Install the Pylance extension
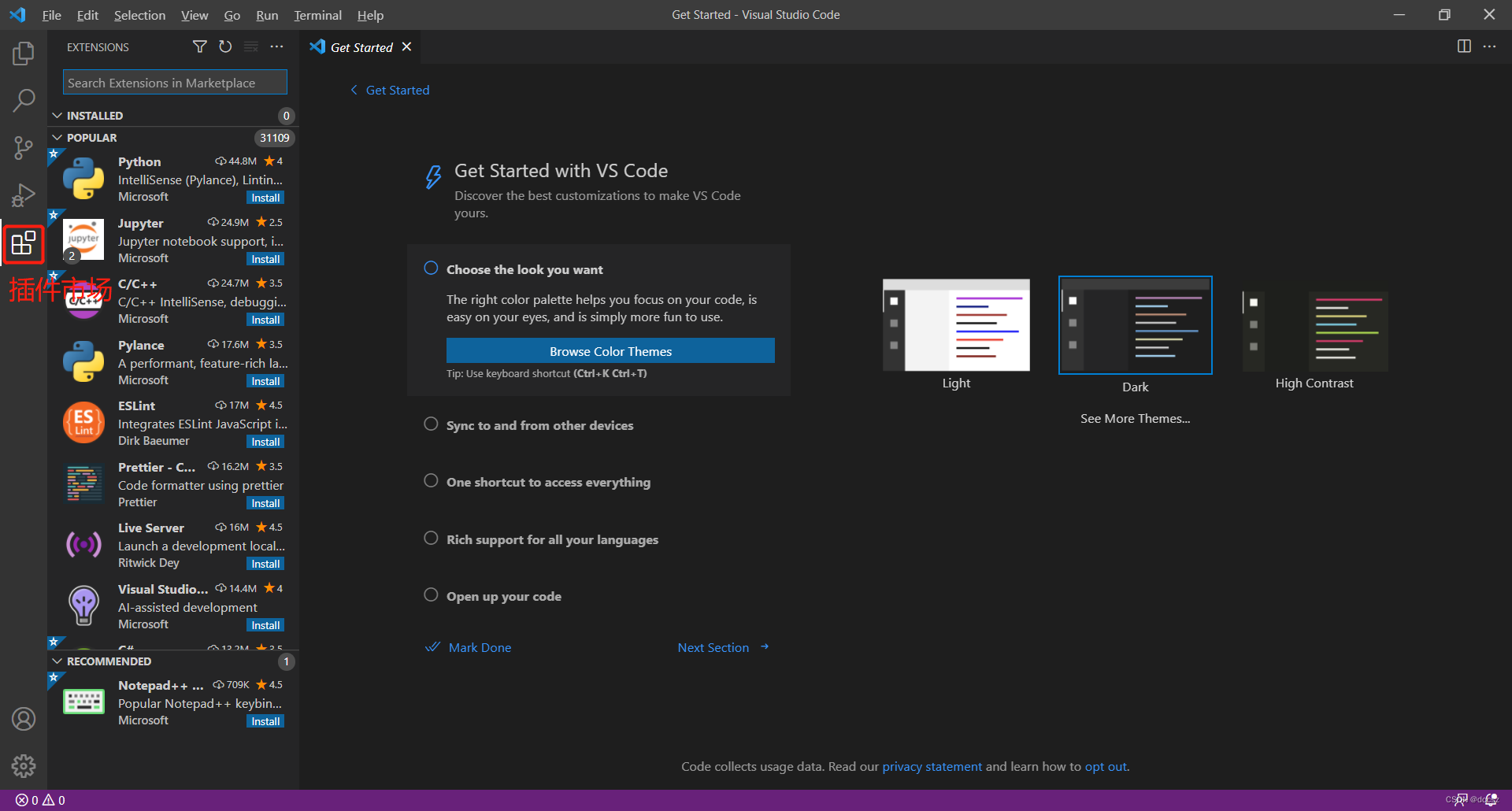The image size is (1512, 811). 265,381
